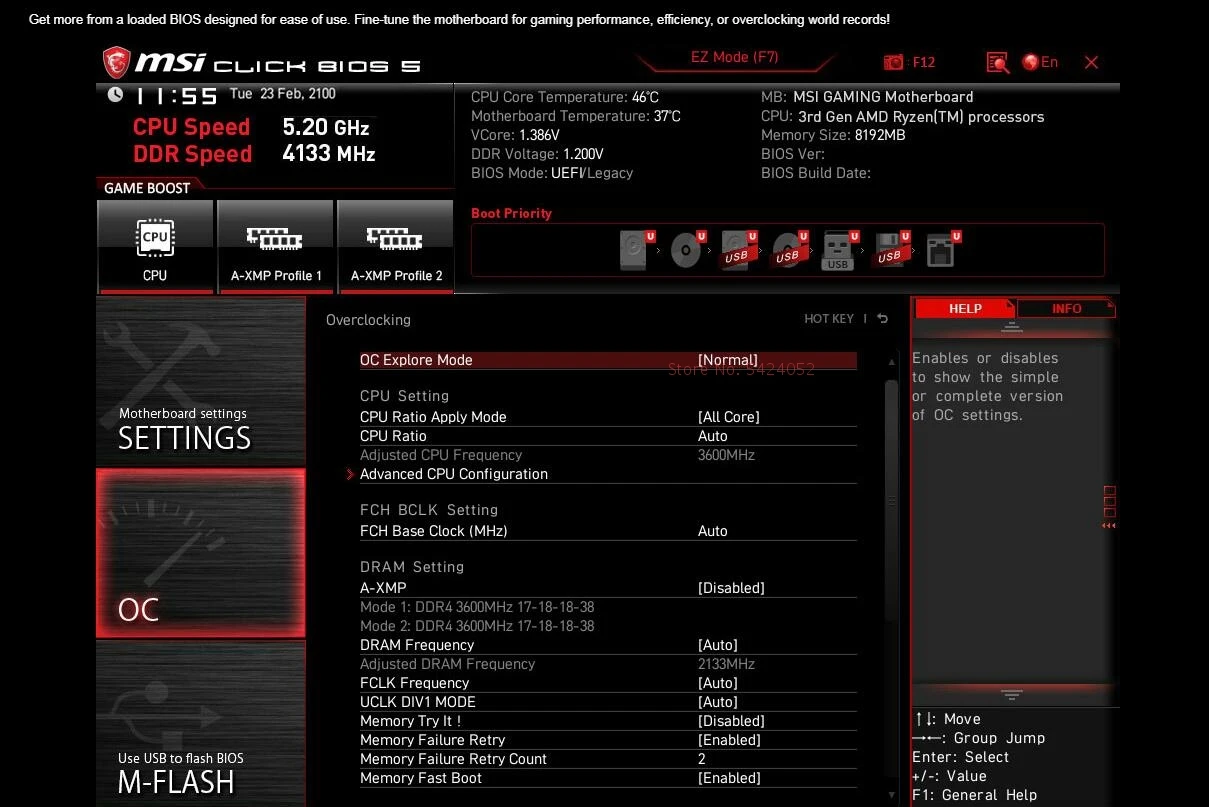1209x807 pixels.
Task: Click the 'VCore: 1.386V' text
Action: click(515, 135)
